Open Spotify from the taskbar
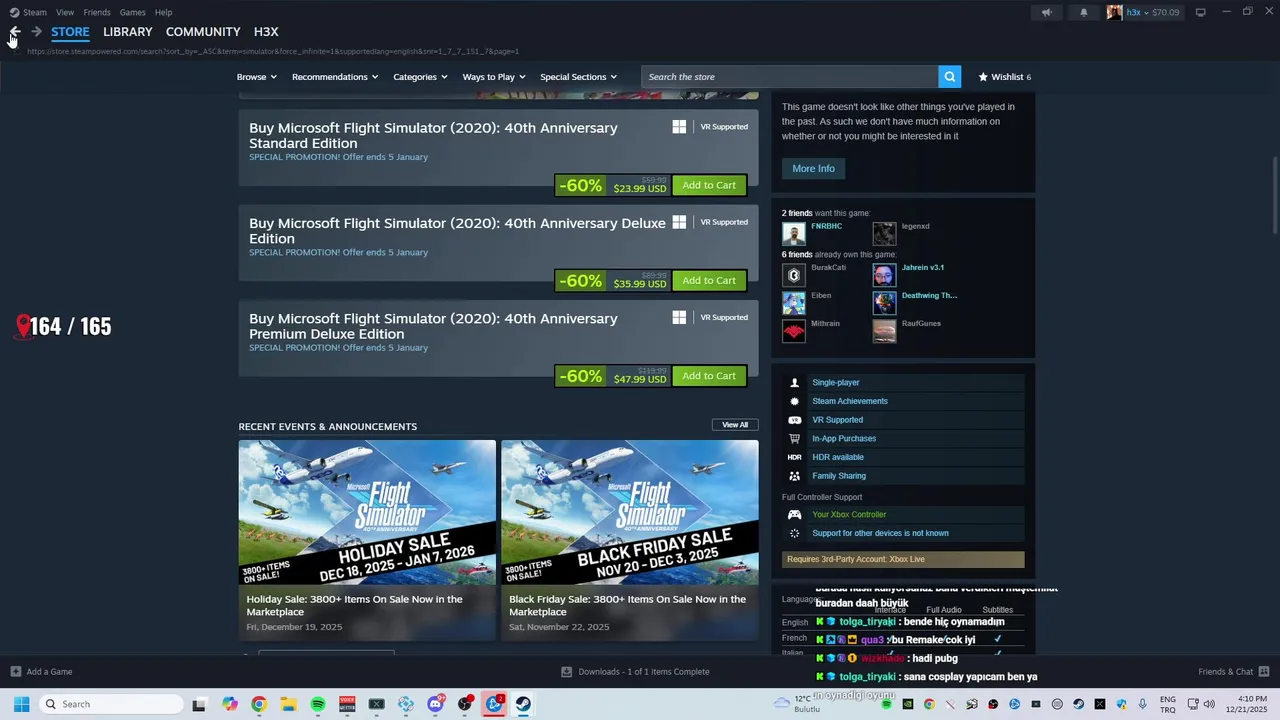Image resolution: width=1280 pixels, height=720 pixels. tap(318, 704)
